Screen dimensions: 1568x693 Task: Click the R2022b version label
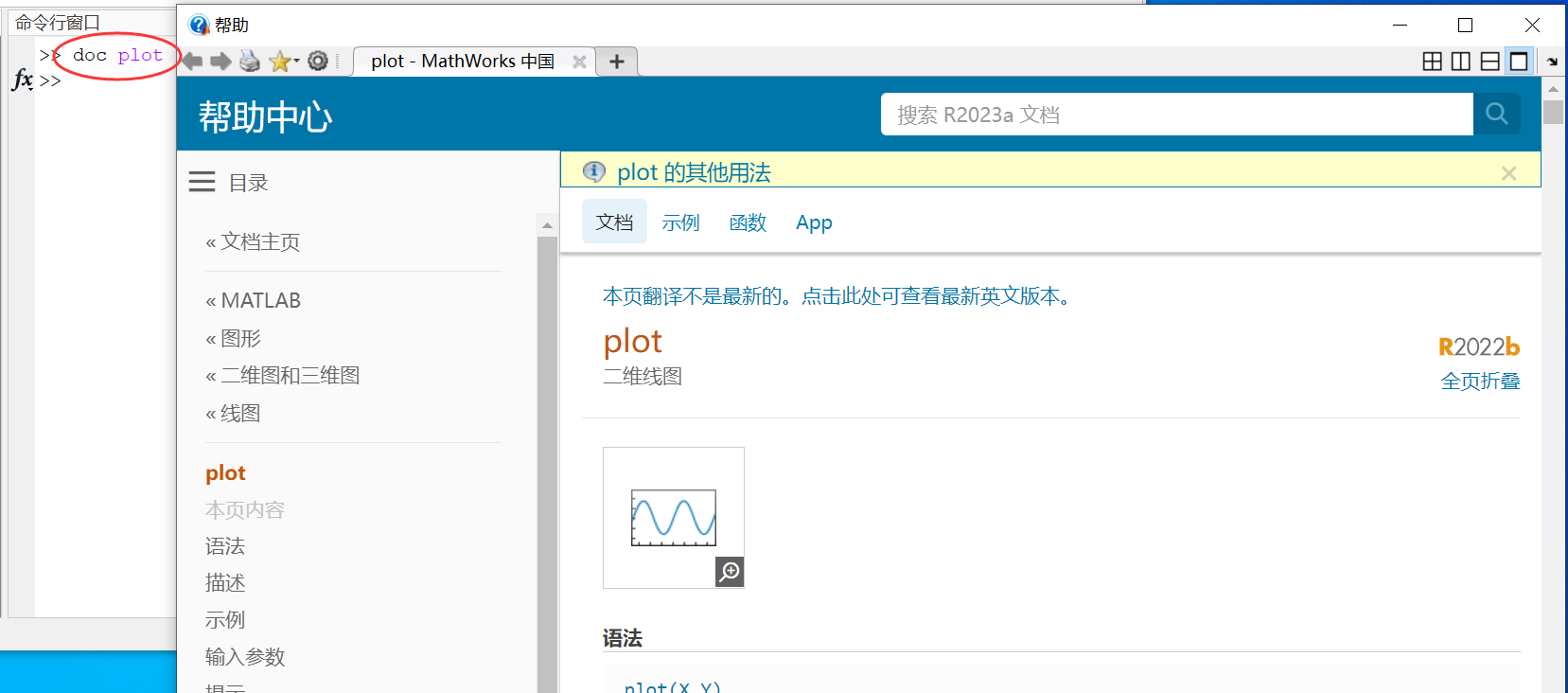(1479, 346)
